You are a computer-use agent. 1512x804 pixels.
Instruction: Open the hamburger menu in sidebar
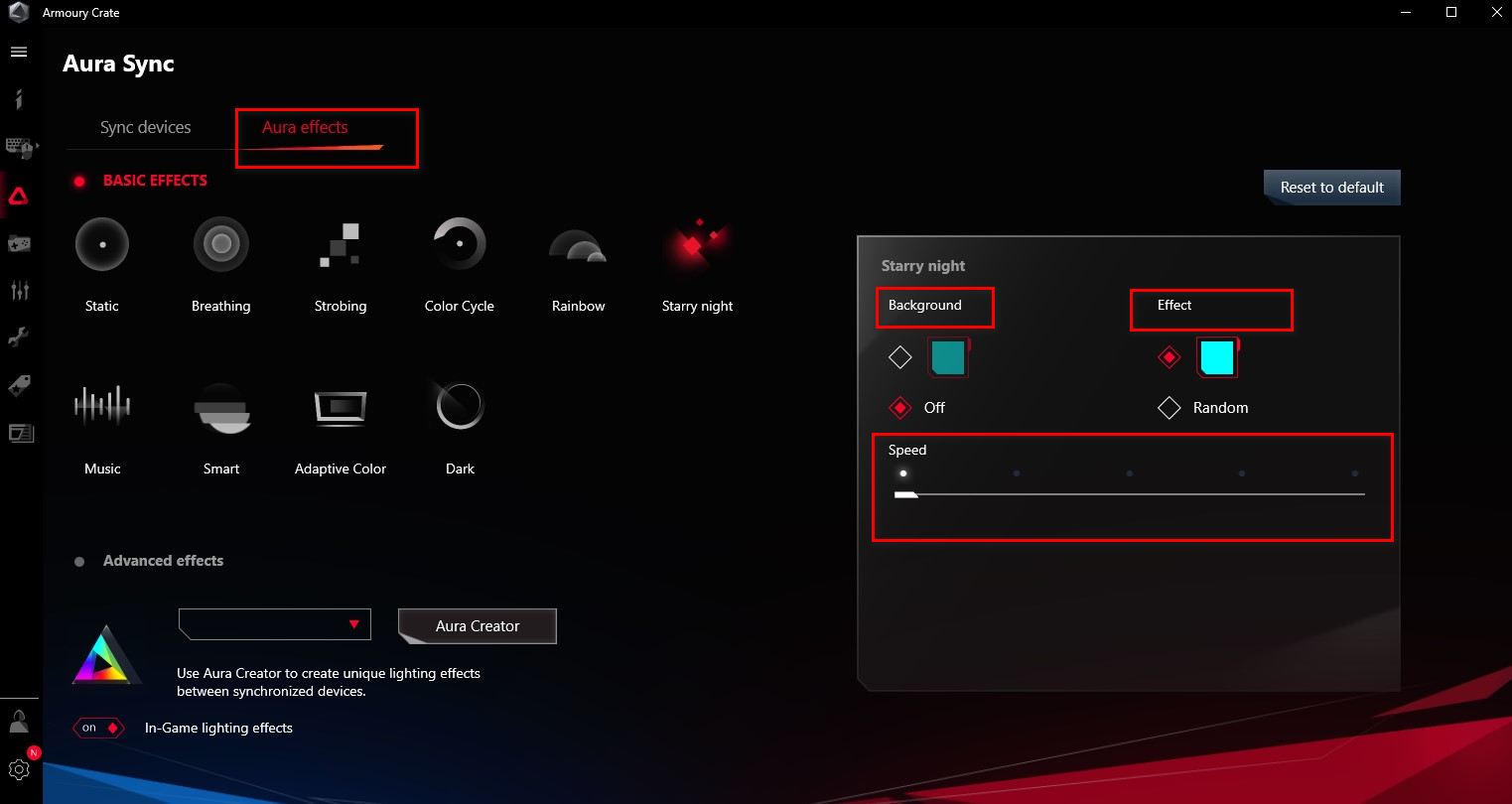click(19, 52)
